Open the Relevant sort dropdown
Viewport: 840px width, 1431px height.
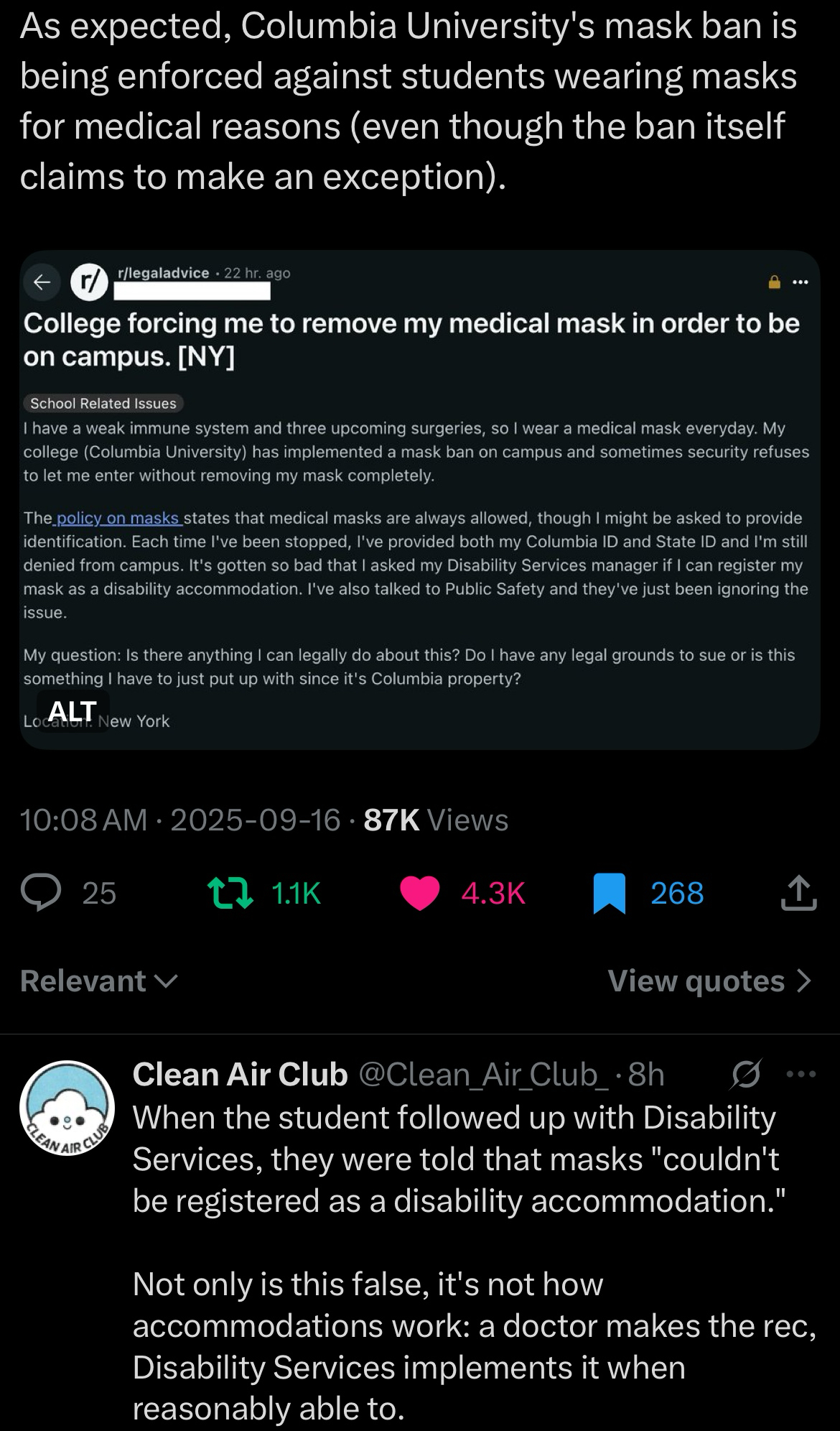point(98,981)
